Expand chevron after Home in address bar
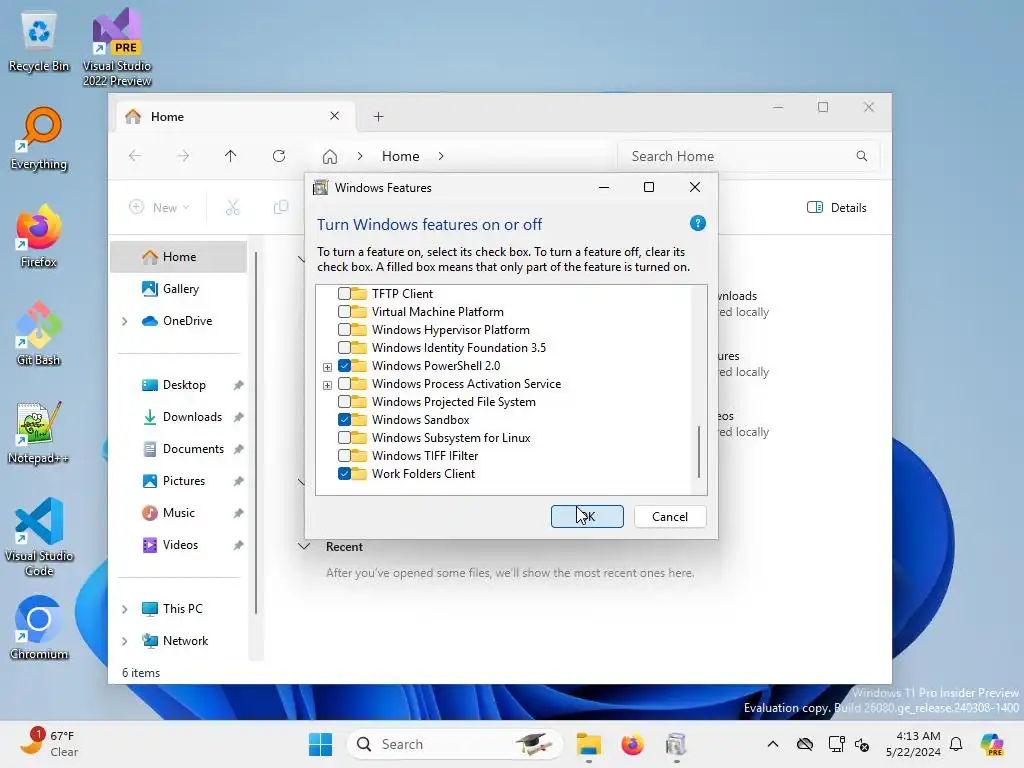Viewport: 1024px width, 768px height. pos(441,156)
